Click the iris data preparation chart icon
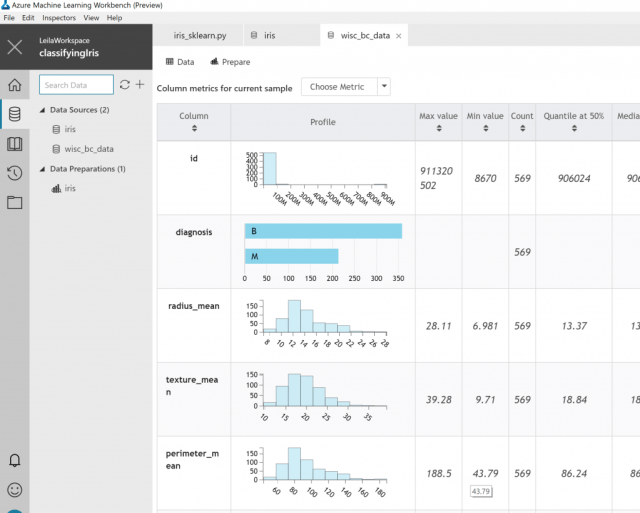Screen dimensions: 640x513 (x=56, y=188)
